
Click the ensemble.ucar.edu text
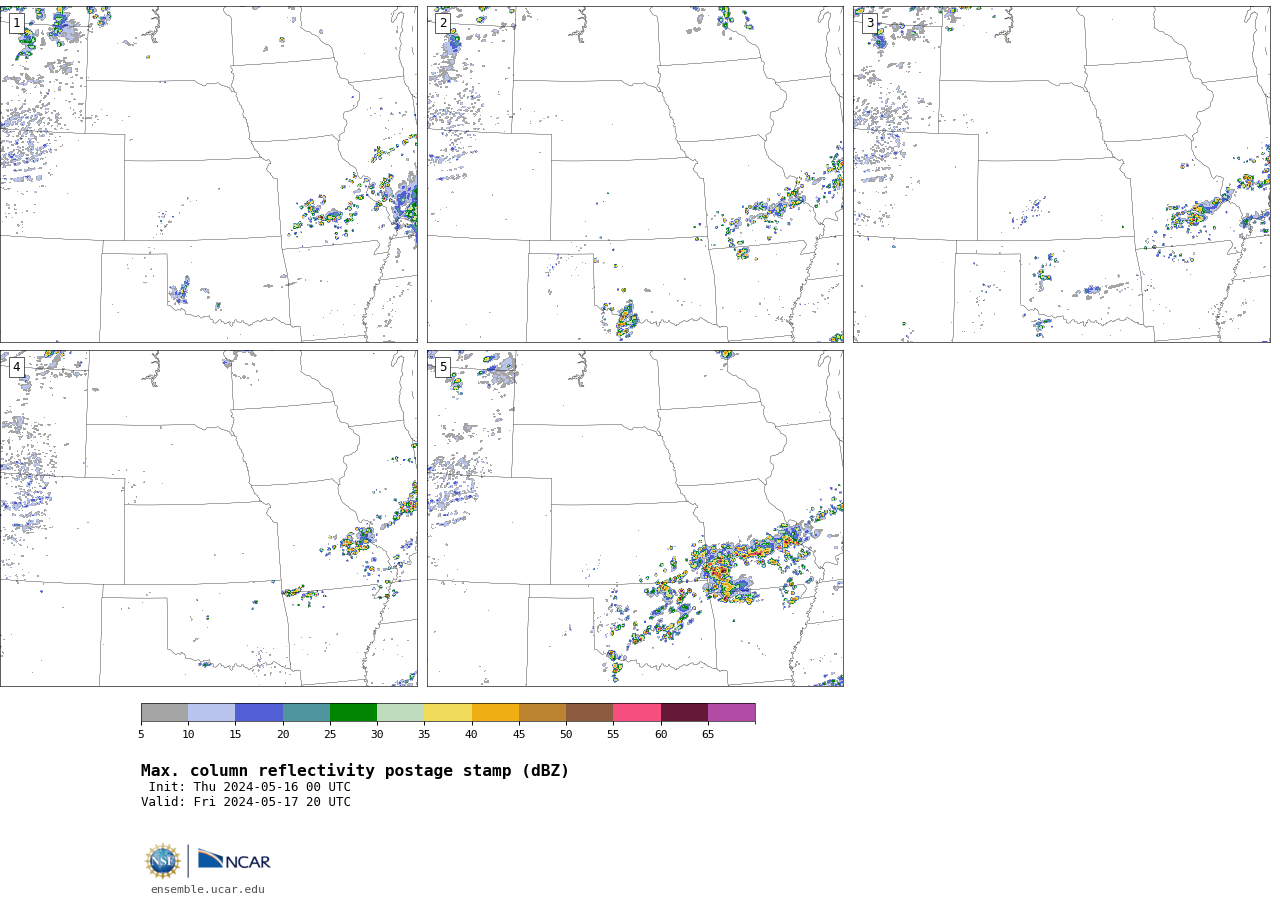[x=208, y=889]
